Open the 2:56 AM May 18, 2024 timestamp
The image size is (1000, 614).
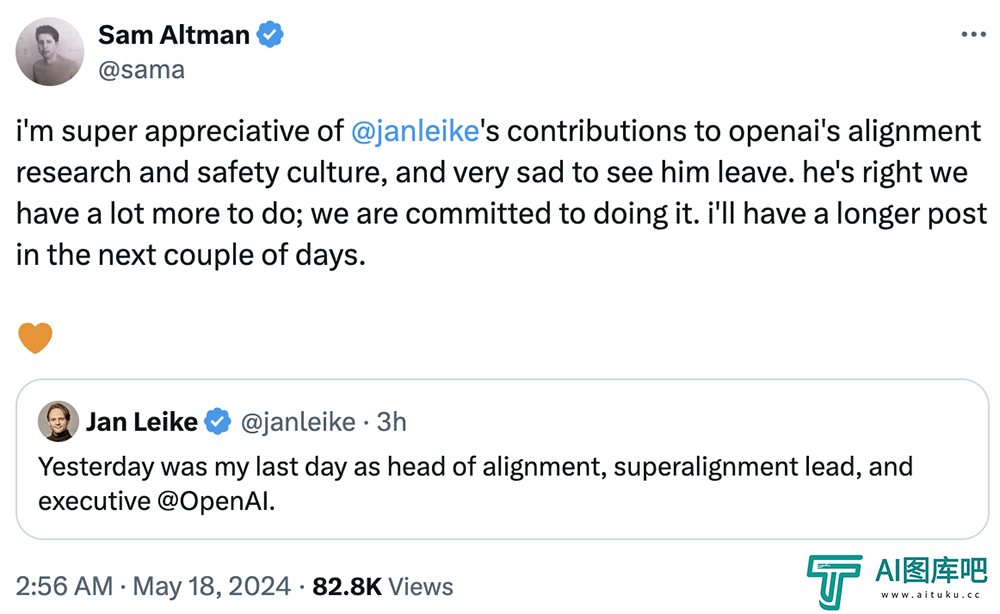153,586
